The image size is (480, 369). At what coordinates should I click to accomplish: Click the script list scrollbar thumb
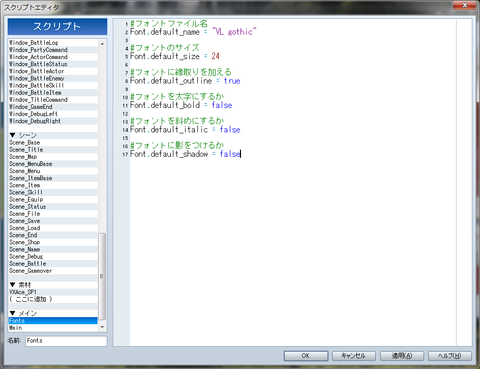coord(102,277)
